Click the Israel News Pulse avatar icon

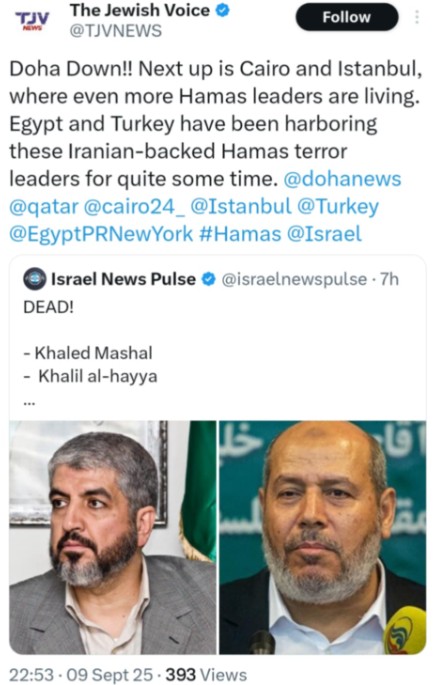click(35, 279)
